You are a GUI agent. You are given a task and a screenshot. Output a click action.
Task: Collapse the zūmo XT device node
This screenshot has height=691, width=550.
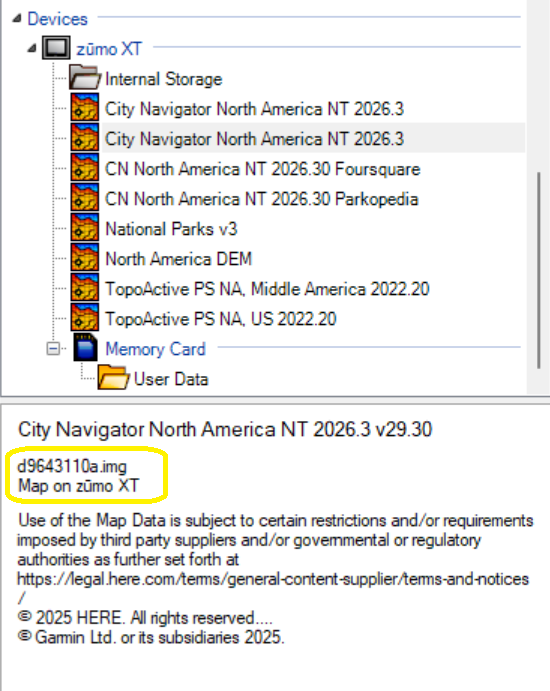31,48
